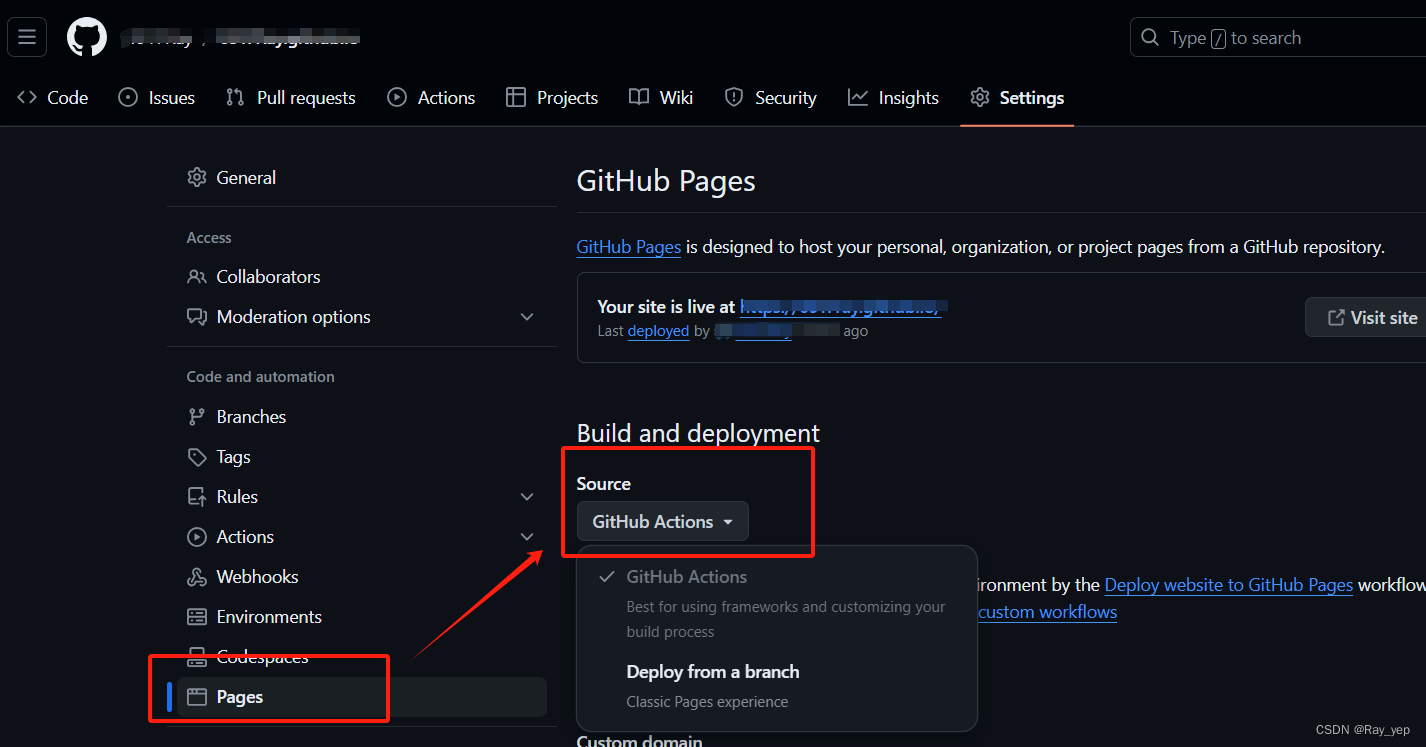The width and height of the screenshot is (1426, 747).
Task: Click the deployed link under site status
Action: tap(658, 331)
